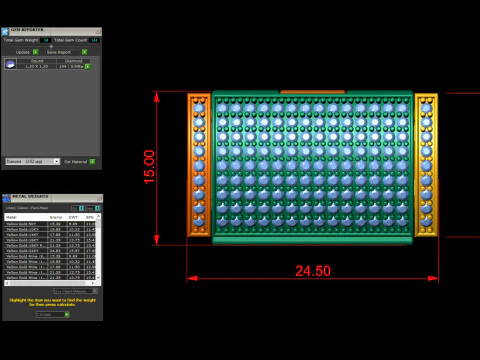Image resolution: width=480 pixels, height=360 pixels.
Task: Toggle the Use Object Material checkbox
Action: pyautogui.click(x=95, y=291)
